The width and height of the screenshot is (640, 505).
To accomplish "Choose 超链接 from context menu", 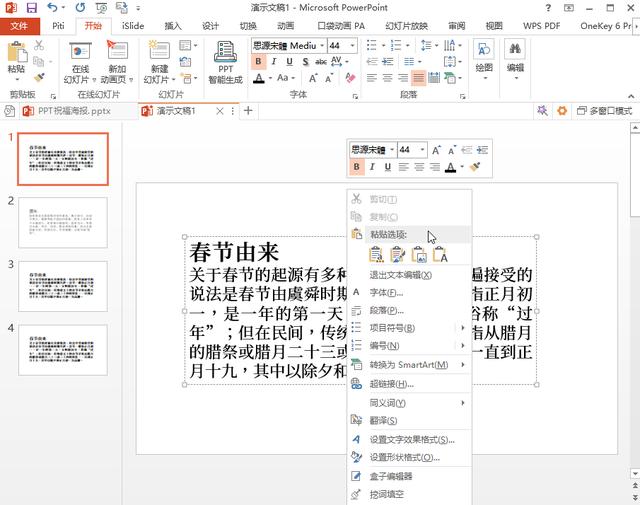I will pyautogui.click(x=409, y=384).
